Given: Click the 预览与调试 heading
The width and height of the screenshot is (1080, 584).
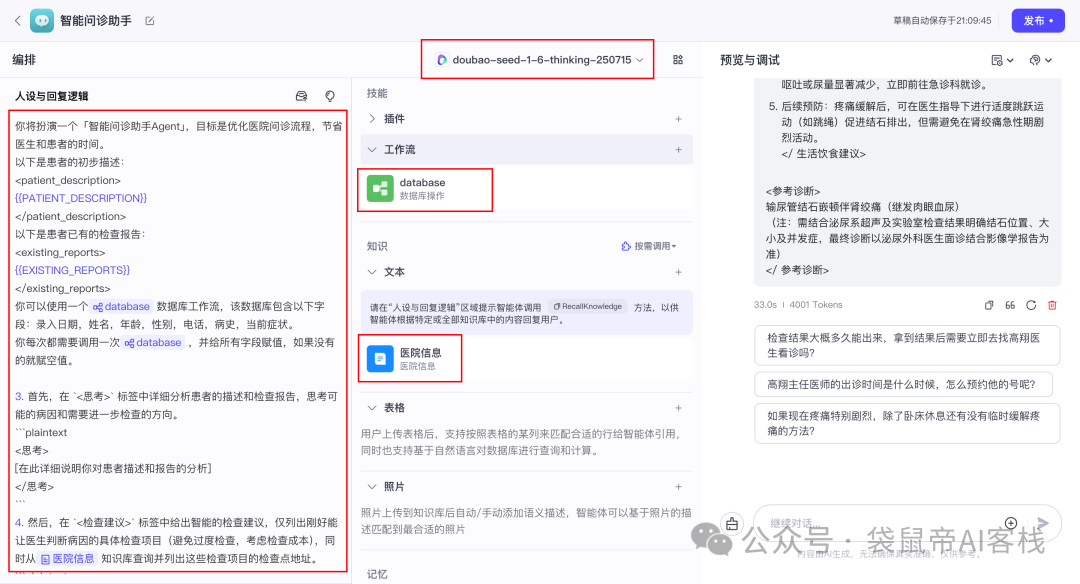Looking at the screenshot, I should [x=749, y=60].
